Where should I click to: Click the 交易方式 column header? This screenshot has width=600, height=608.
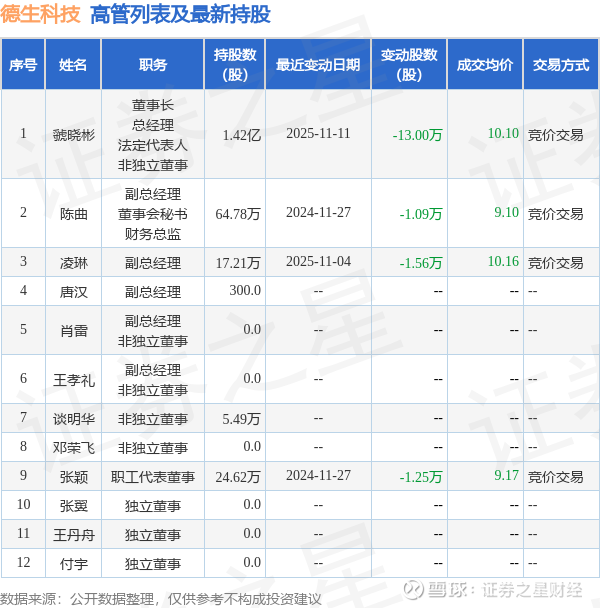561,64
